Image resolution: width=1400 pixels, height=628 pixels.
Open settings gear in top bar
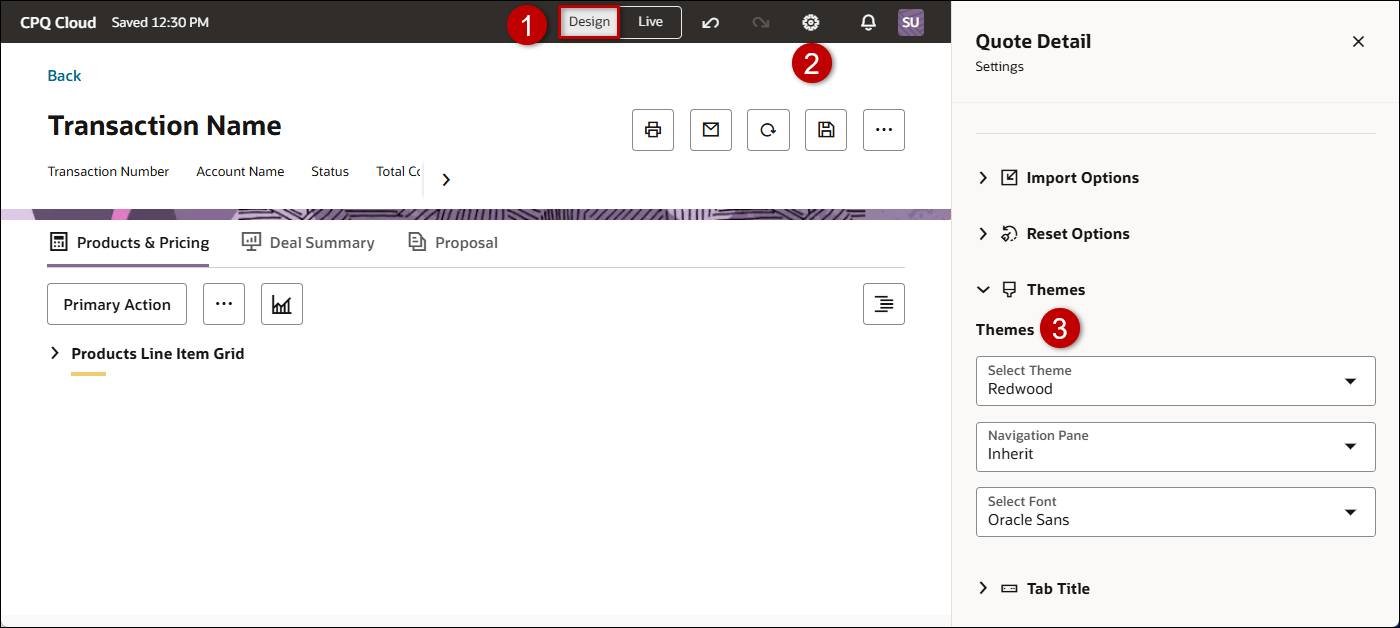811,22
